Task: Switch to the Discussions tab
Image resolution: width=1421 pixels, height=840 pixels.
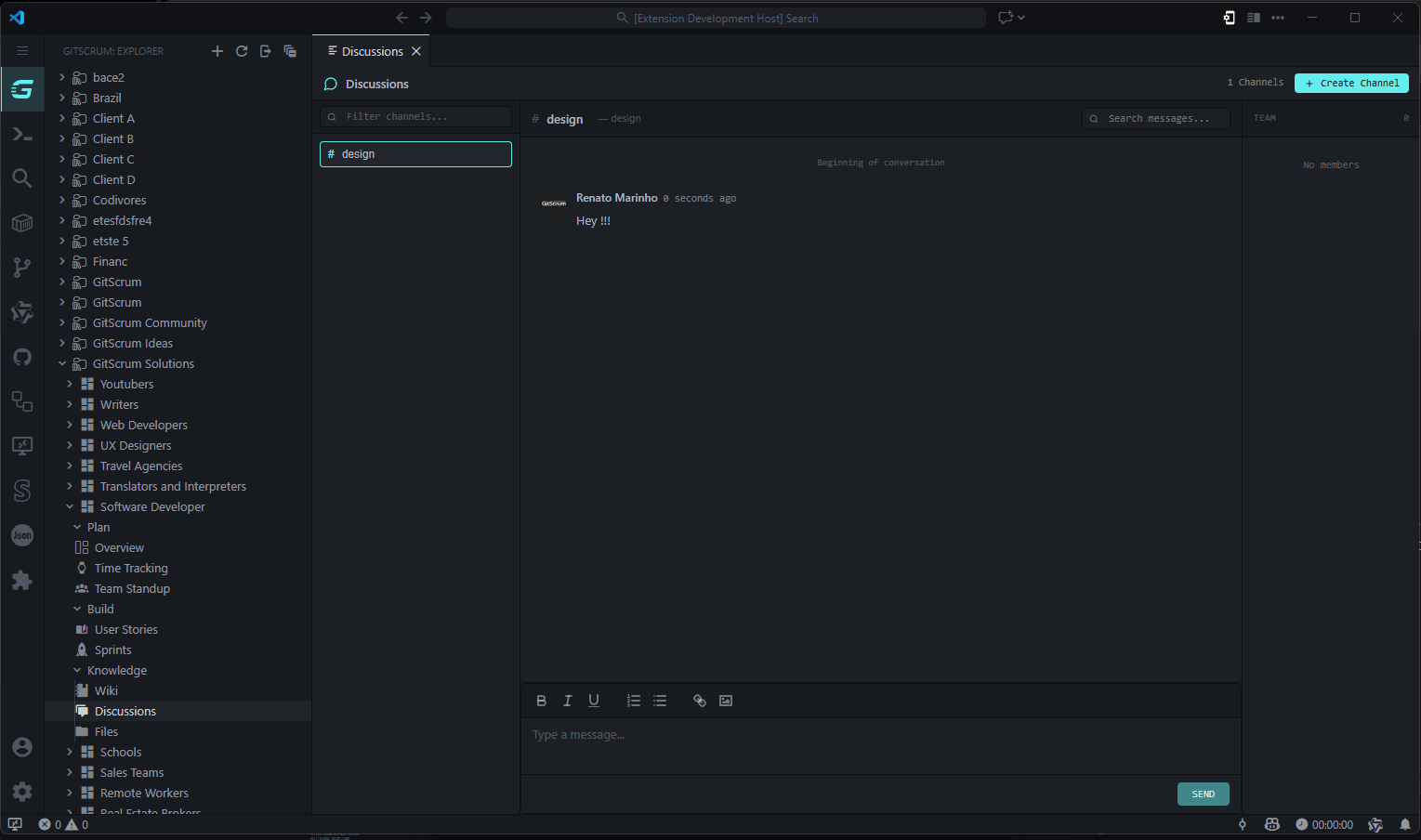Action: pyautogui.click(x=371, y=51)
